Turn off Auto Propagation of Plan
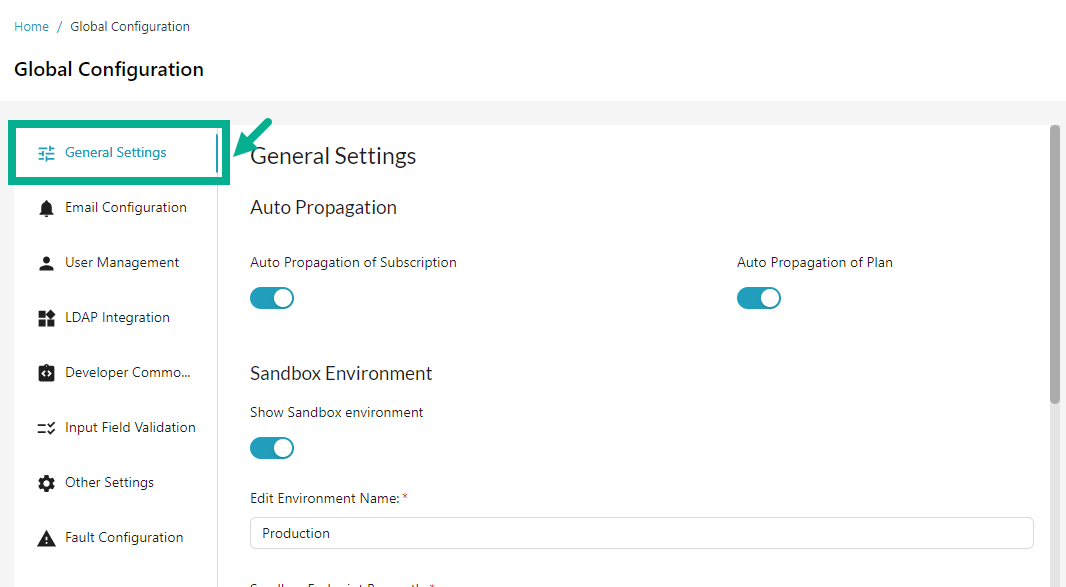This screenshot has width=1066, height=587. (x=759, y=297)
